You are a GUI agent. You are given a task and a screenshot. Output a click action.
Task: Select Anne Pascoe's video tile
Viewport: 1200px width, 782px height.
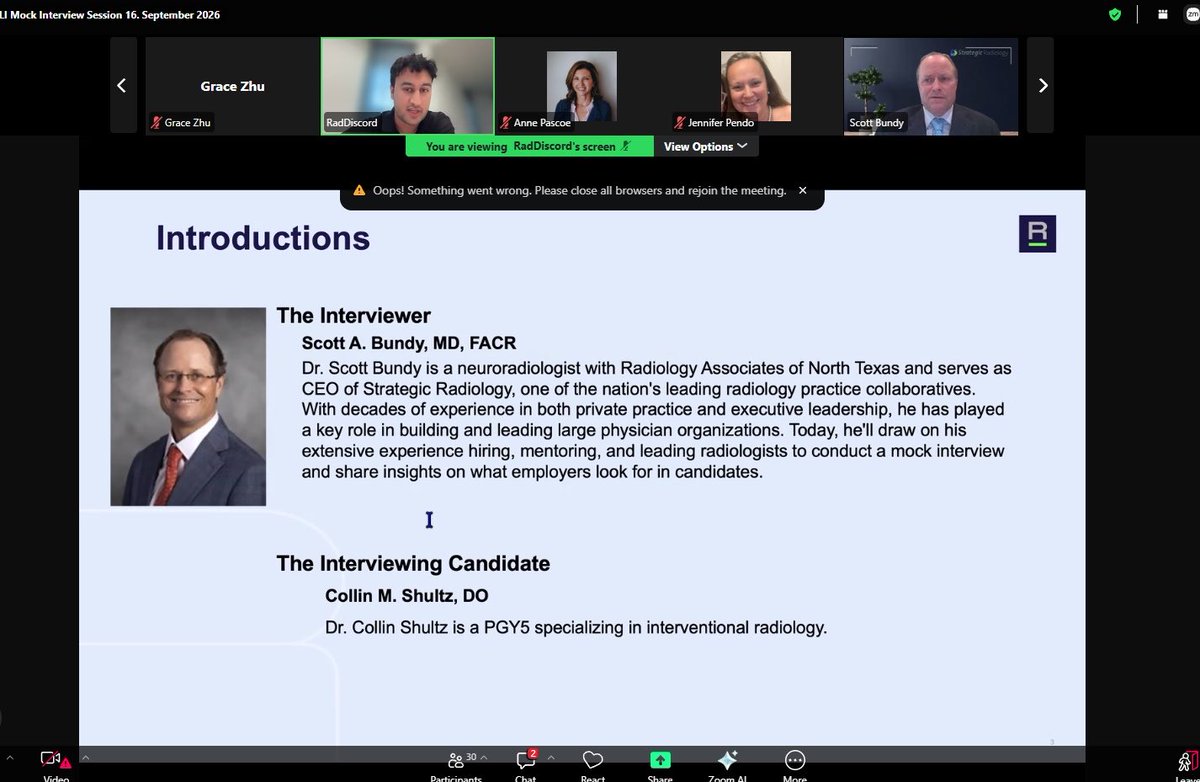[581, 85]
